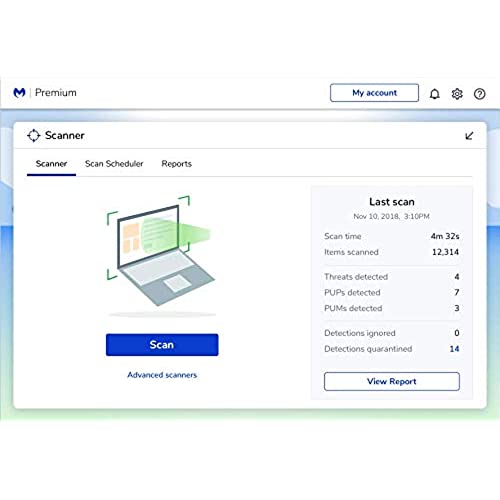Go to the Reports tab

coord(177,164)
